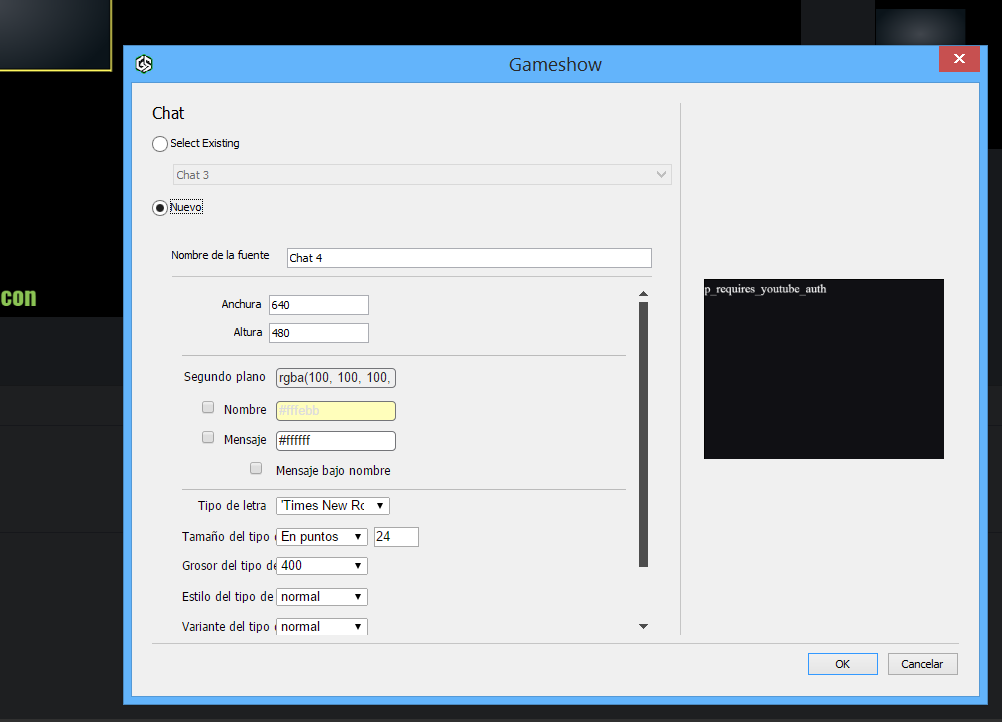Open the Chat 3 existing source dropdown
This screenshot has height=722, width=1002.
422,174
